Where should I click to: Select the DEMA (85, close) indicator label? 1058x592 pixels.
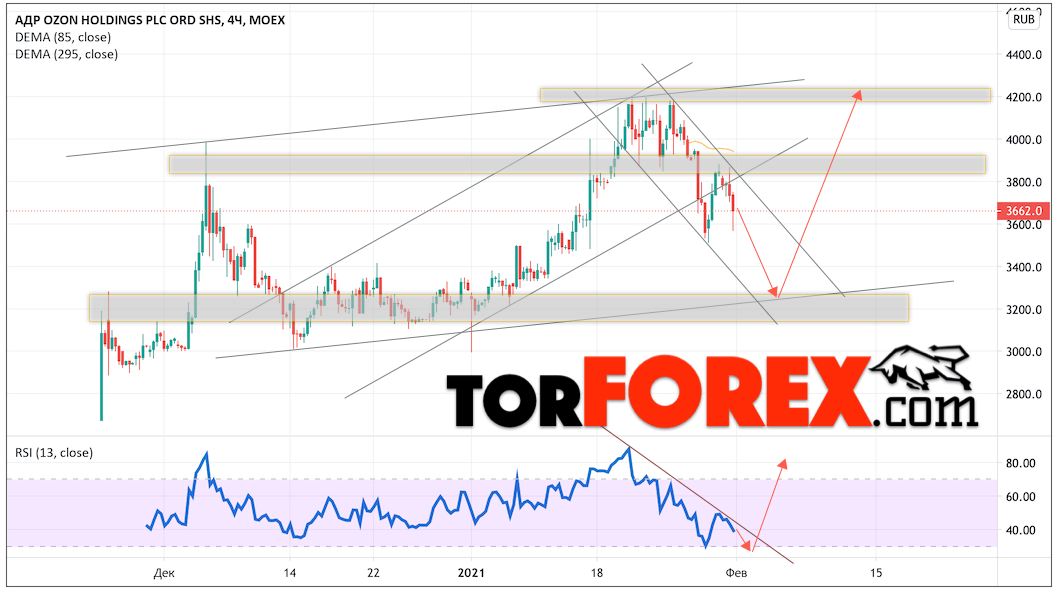(x=63, y=37)
